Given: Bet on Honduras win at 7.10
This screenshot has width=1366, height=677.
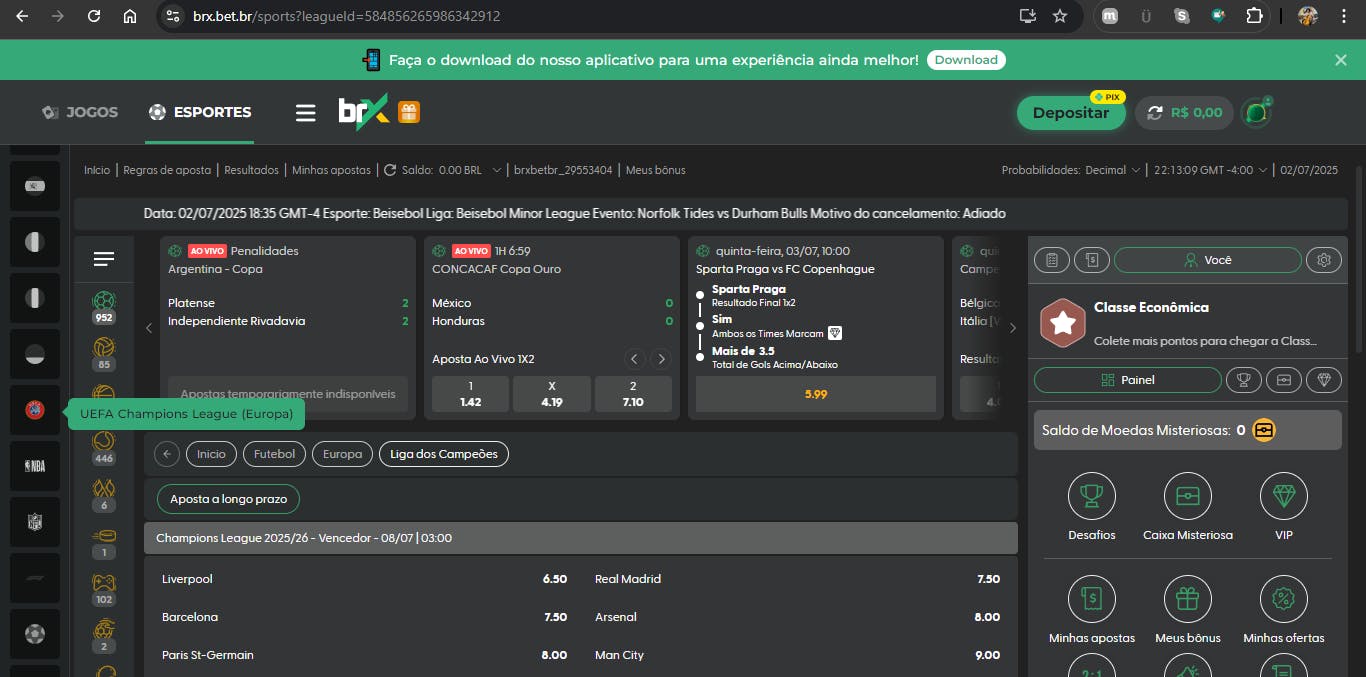Looking at the screenshot, I should [633, 394].
